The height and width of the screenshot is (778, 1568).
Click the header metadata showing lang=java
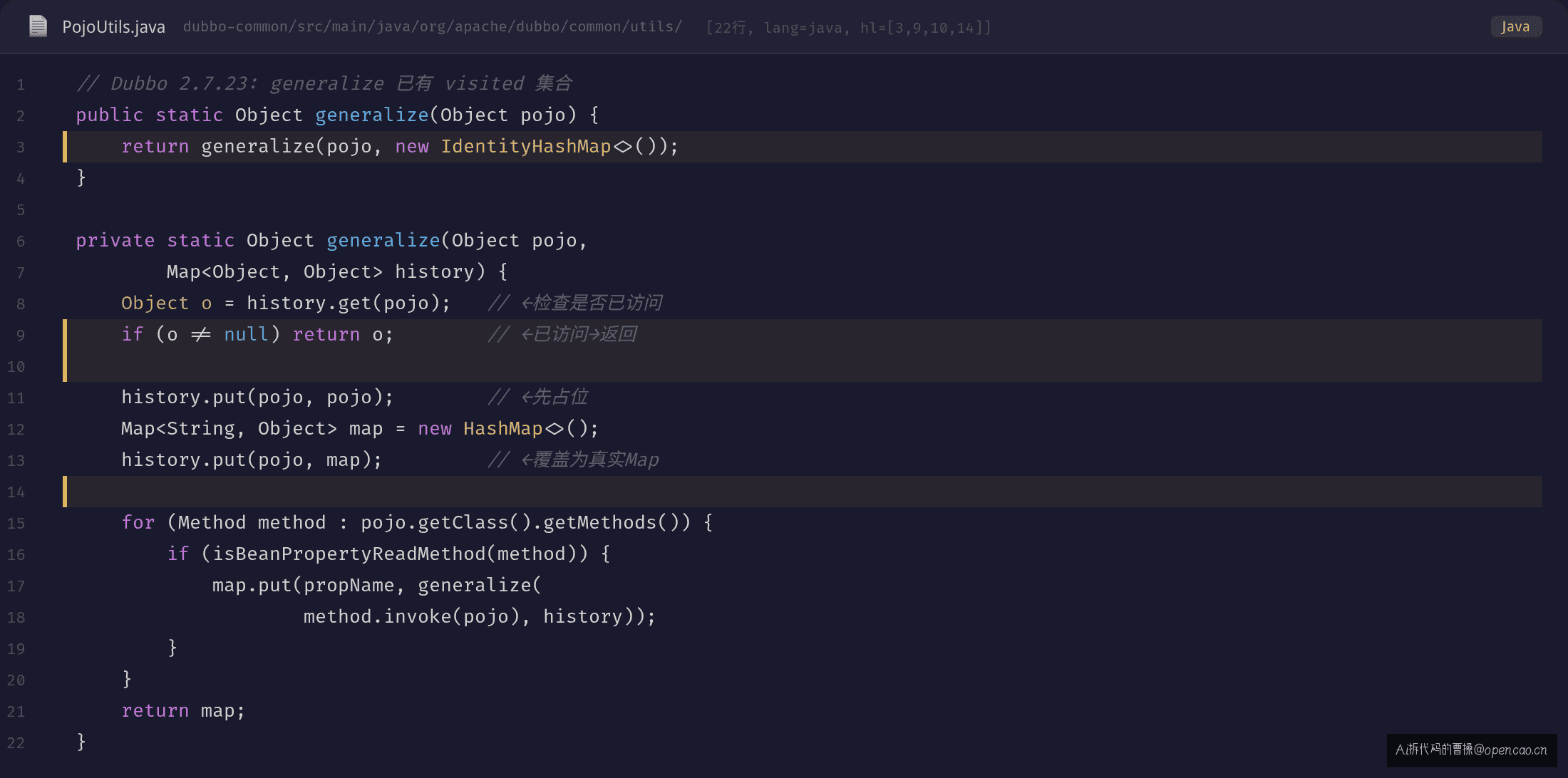click(x=848, y=28)
